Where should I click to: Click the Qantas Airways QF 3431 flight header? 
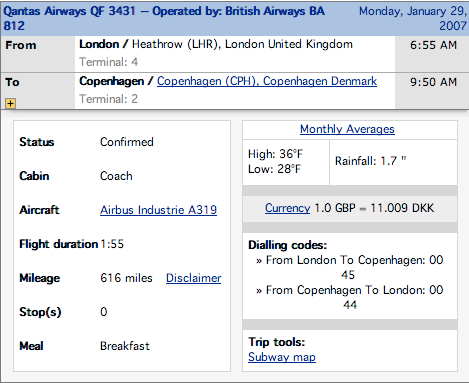[x=164, y=18]
